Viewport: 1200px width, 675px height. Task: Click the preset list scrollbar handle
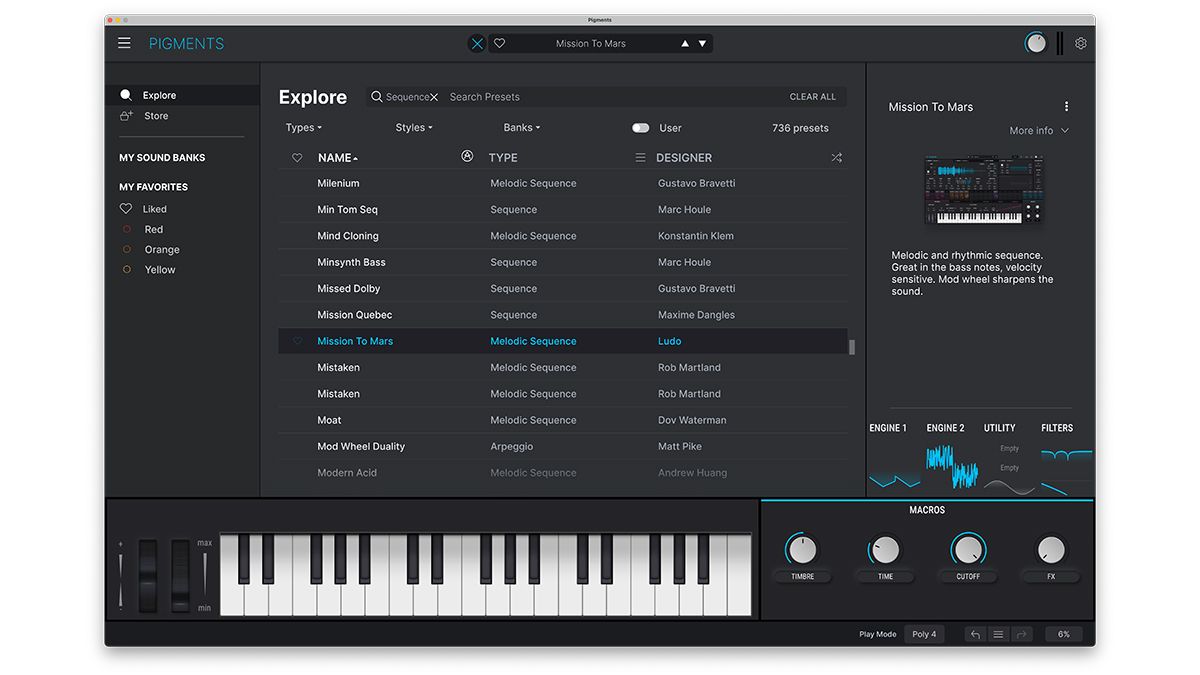852,347
